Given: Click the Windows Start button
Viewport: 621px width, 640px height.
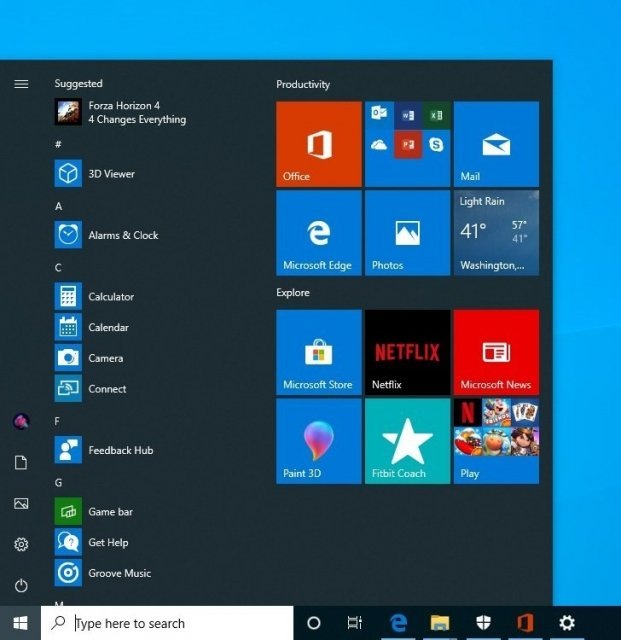Looking at the screenshot, I should [20, 623].
